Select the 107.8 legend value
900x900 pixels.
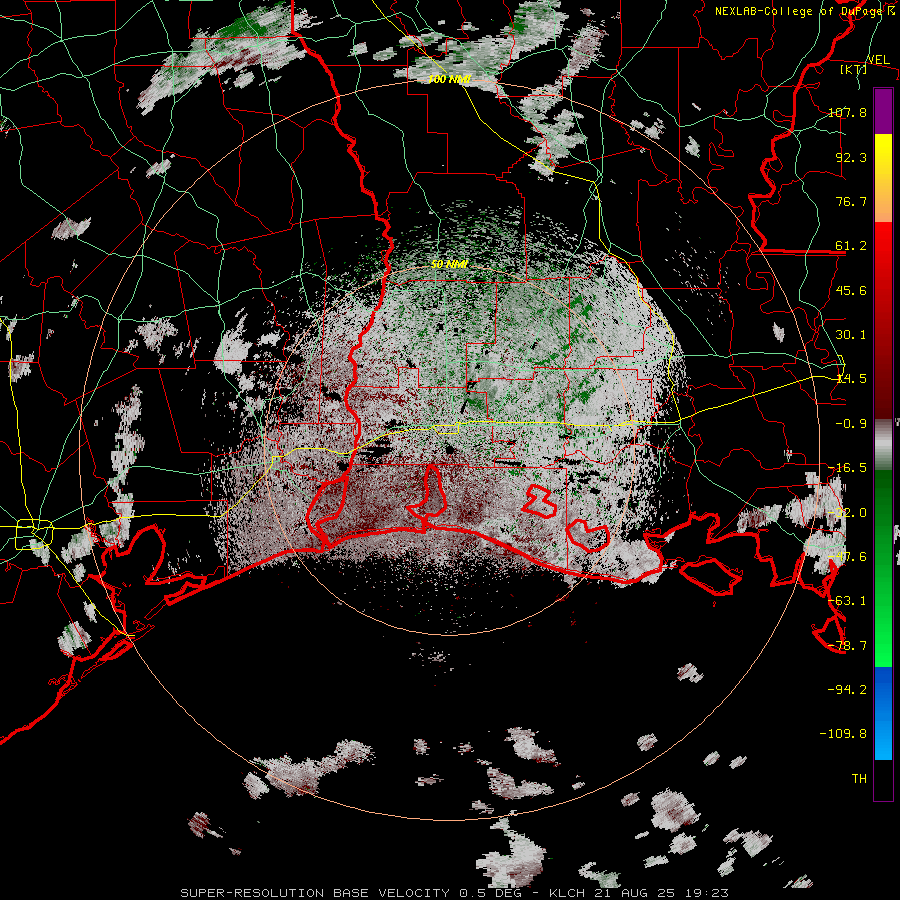(x=847, y=112)
